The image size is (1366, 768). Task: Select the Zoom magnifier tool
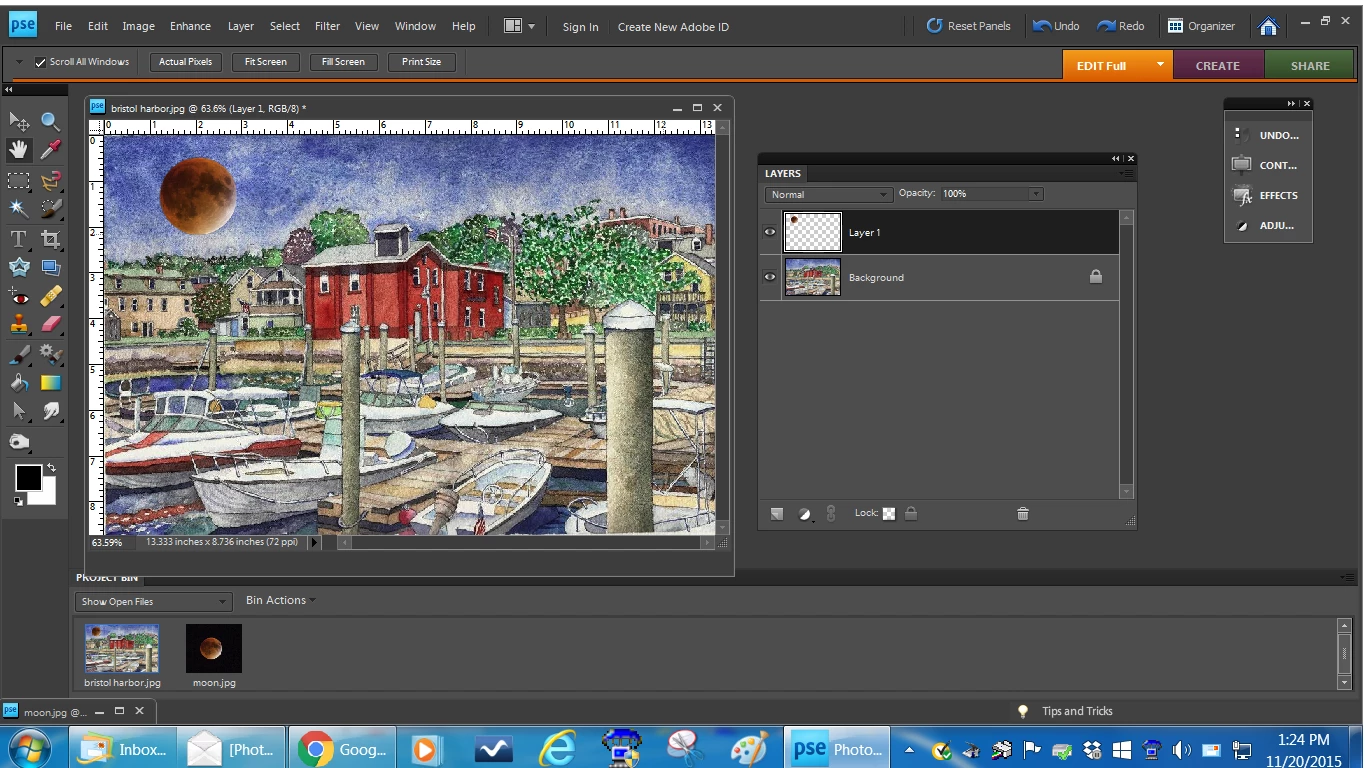pyautogui.click(x=50, y=121)
